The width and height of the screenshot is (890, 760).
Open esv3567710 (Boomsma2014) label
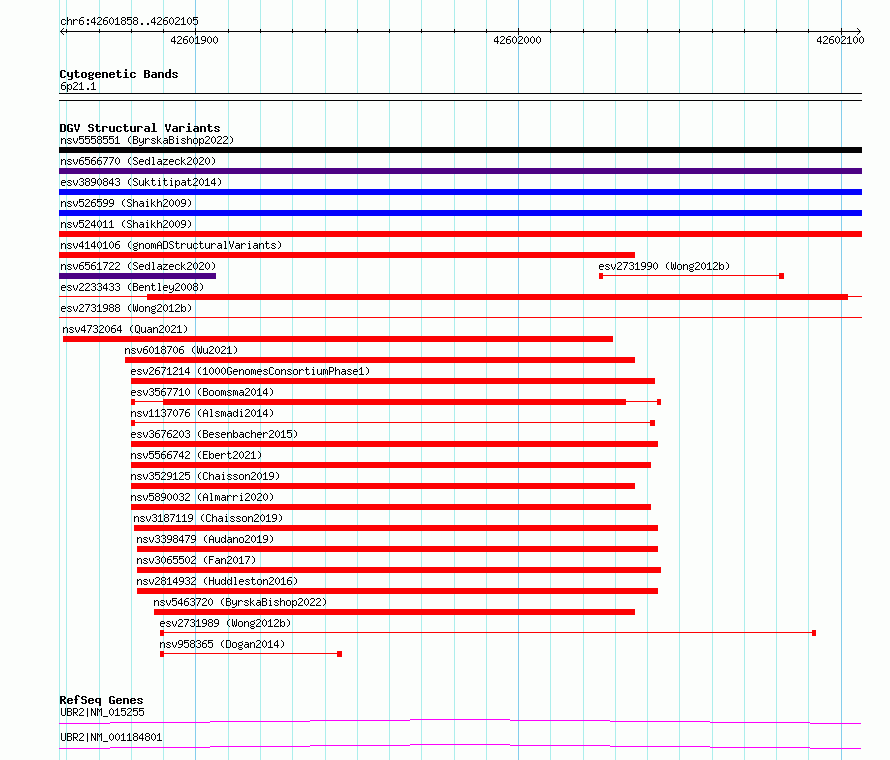pos(202,392)
